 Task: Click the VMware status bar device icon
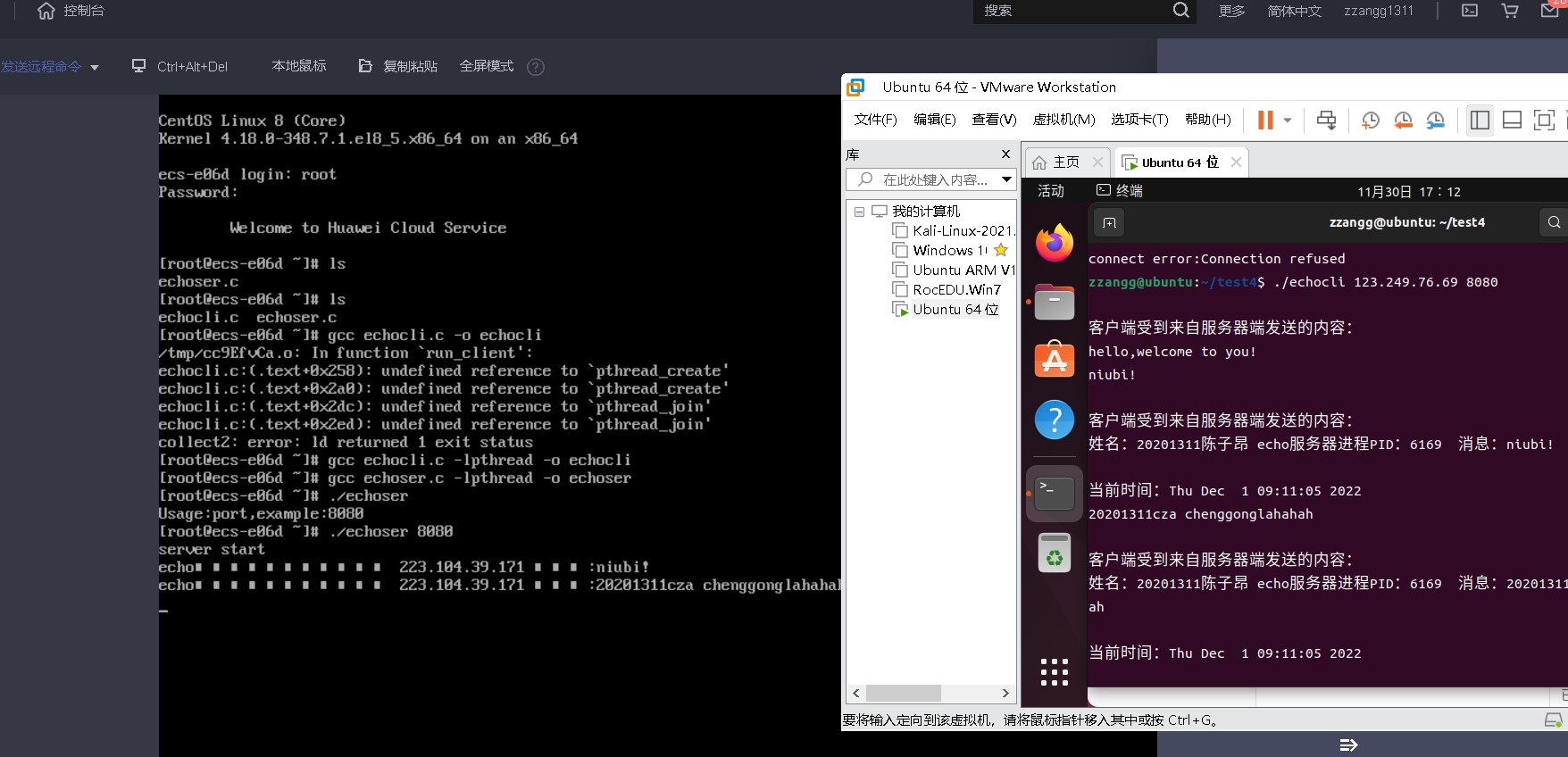point(1553,720)
